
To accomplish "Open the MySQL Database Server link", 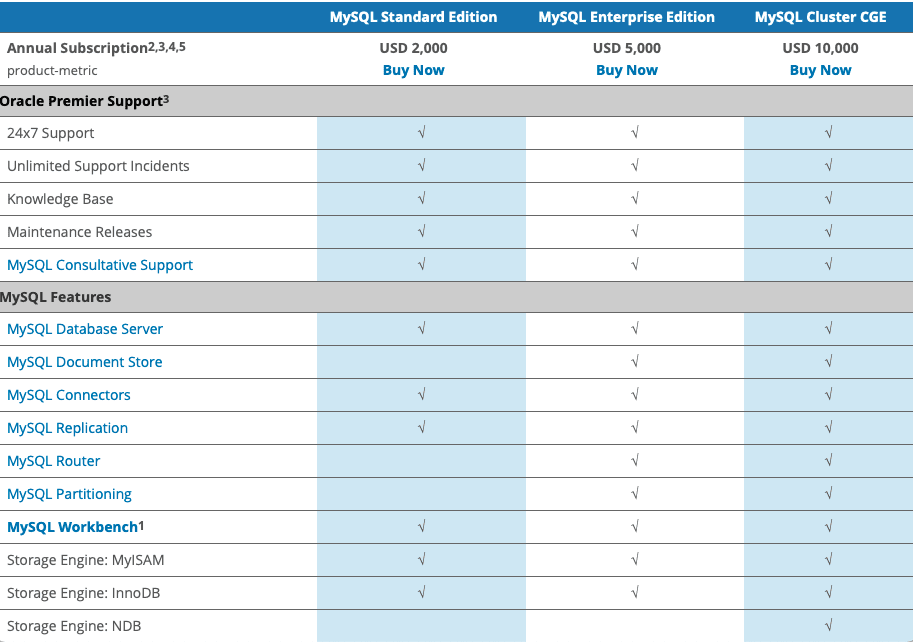I will 84,329.
